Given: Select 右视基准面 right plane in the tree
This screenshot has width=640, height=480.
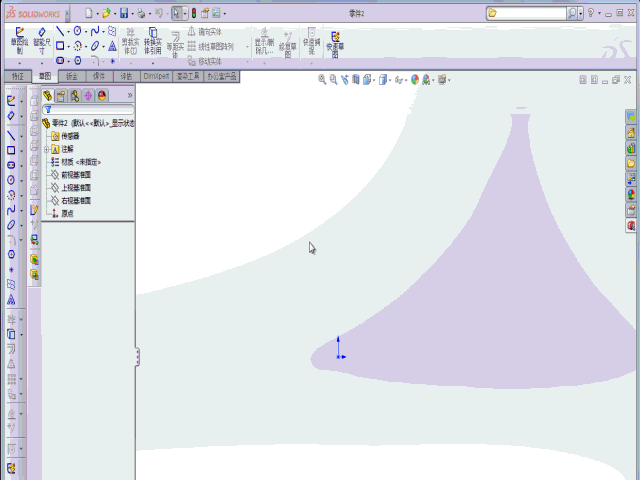Looking at the screenshot, I should [71, 201].
